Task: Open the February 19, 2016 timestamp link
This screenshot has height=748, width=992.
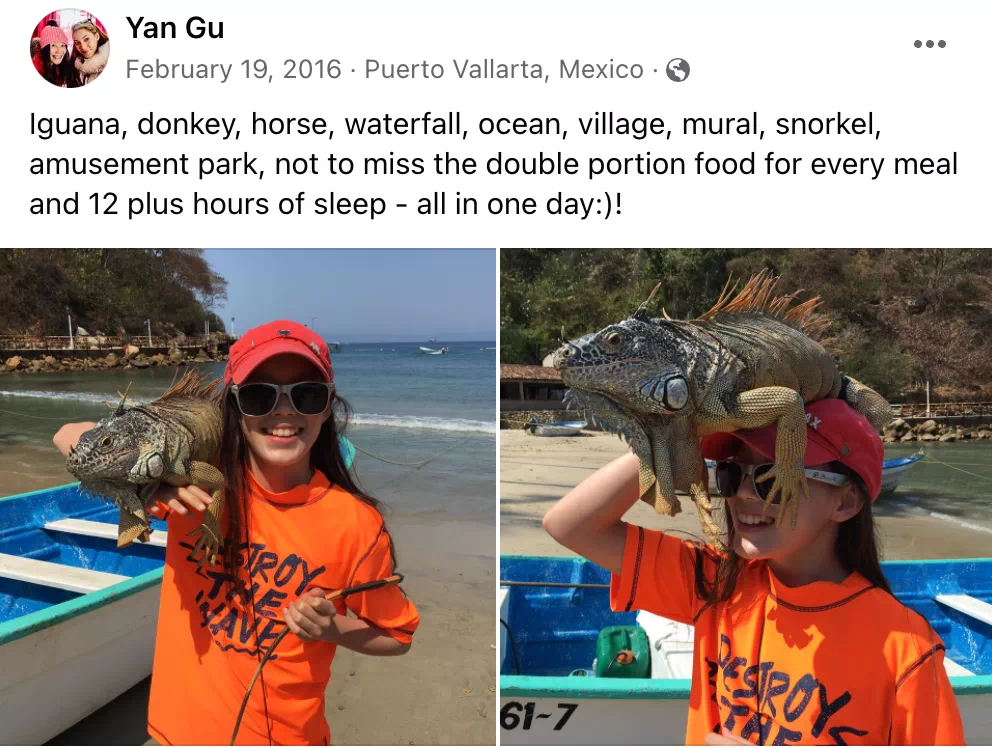Action: [233, 69]
